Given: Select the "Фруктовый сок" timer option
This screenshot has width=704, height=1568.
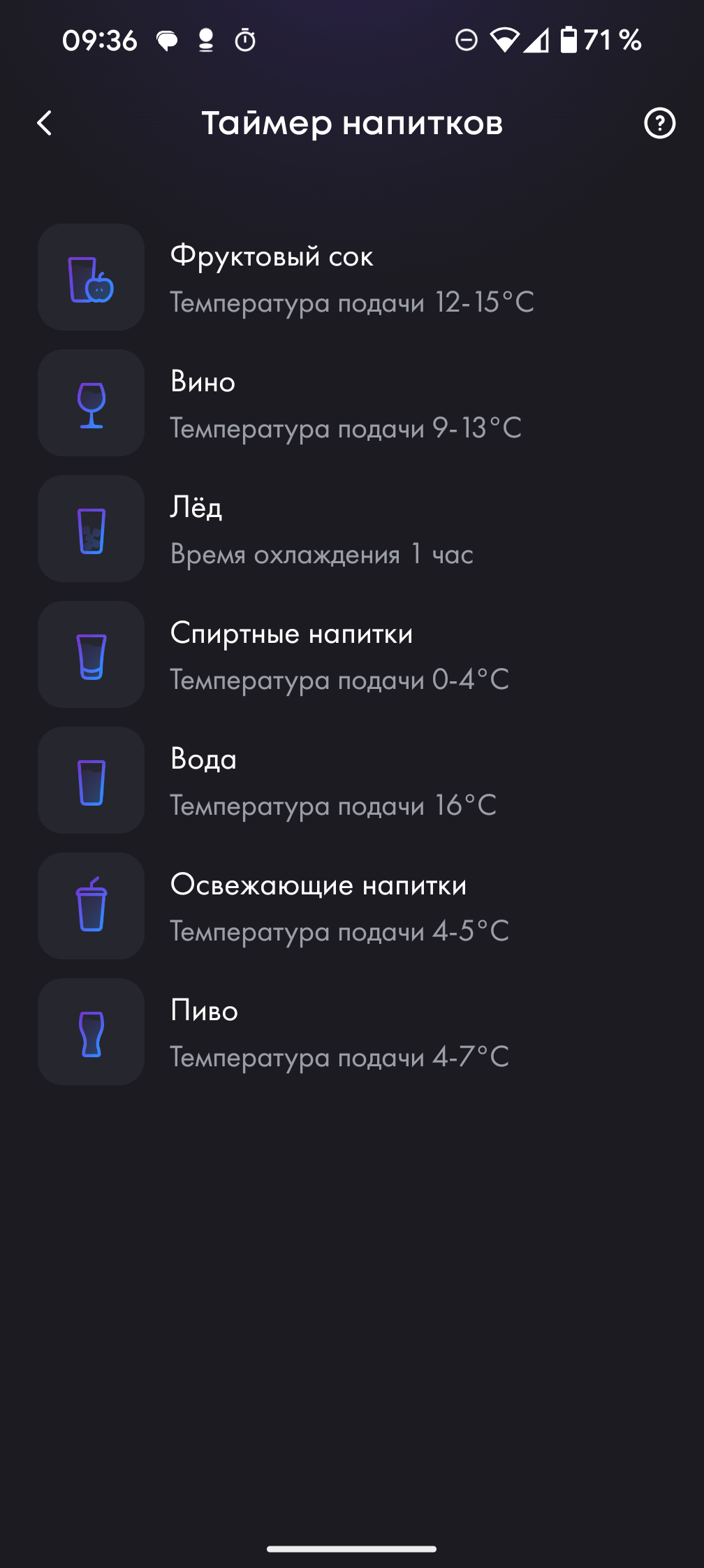Looking at the screenshot, I should coord(272,256).
